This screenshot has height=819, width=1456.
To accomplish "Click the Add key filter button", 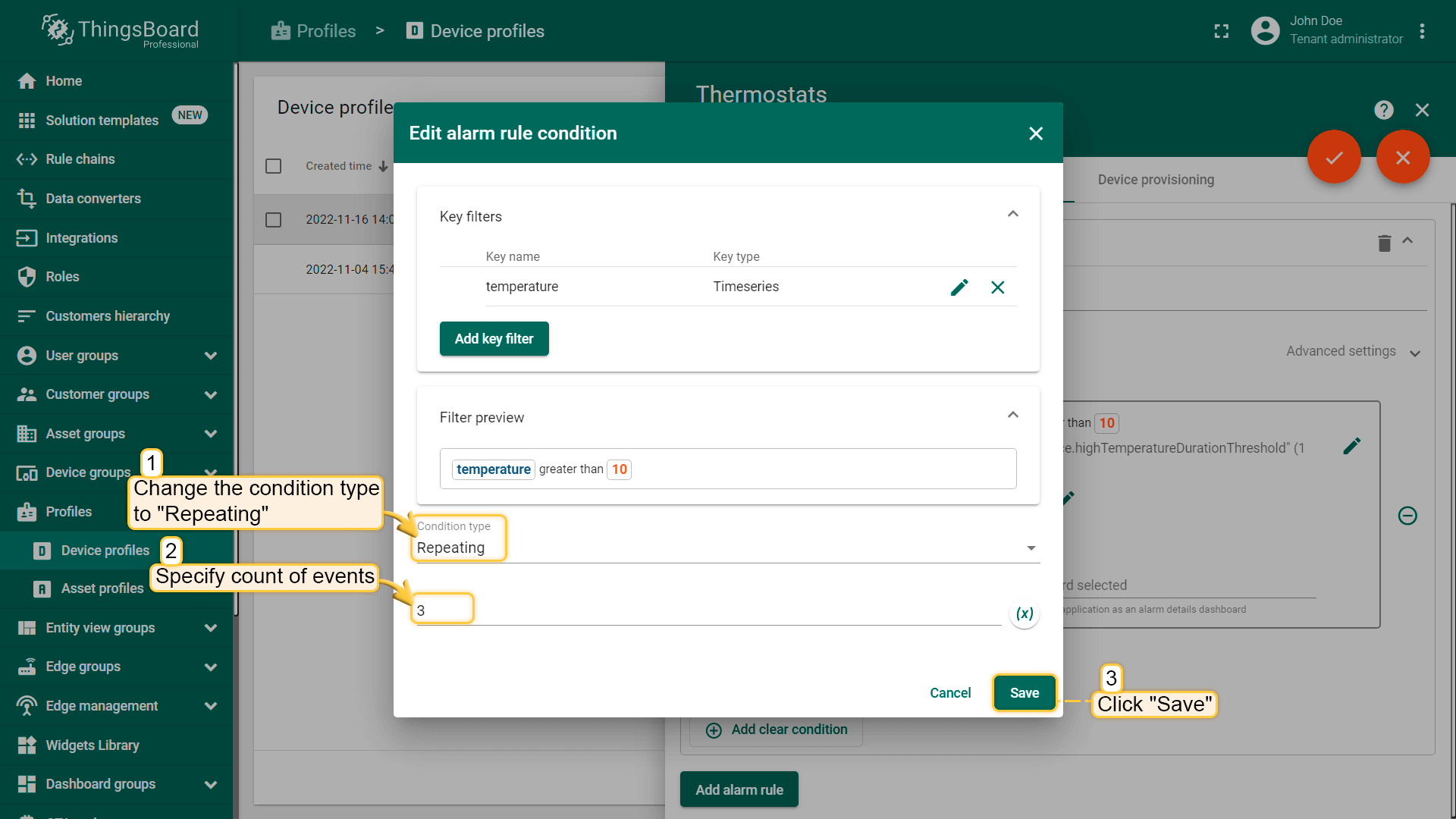I will coord(494,339).
